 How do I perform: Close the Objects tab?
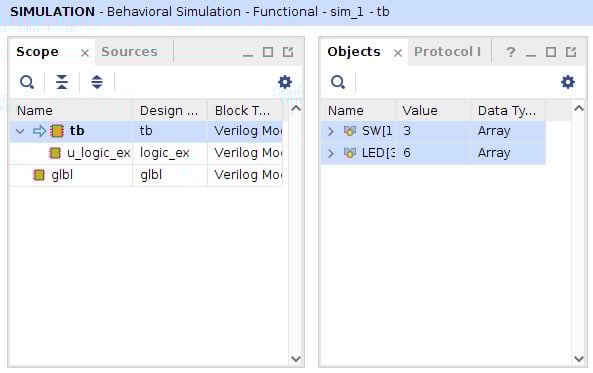click(397, 53)
